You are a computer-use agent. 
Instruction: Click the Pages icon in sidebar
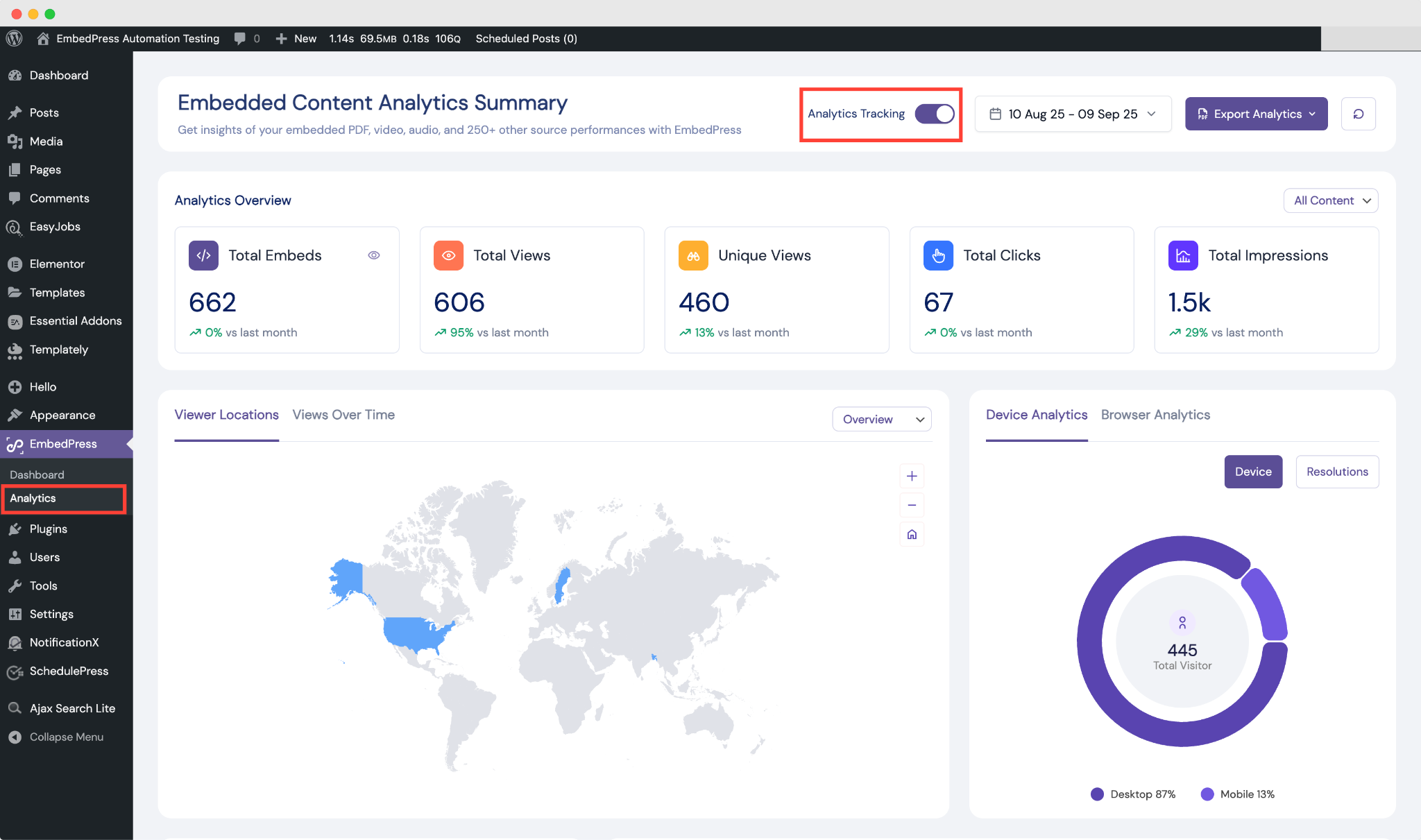[15, 169]
